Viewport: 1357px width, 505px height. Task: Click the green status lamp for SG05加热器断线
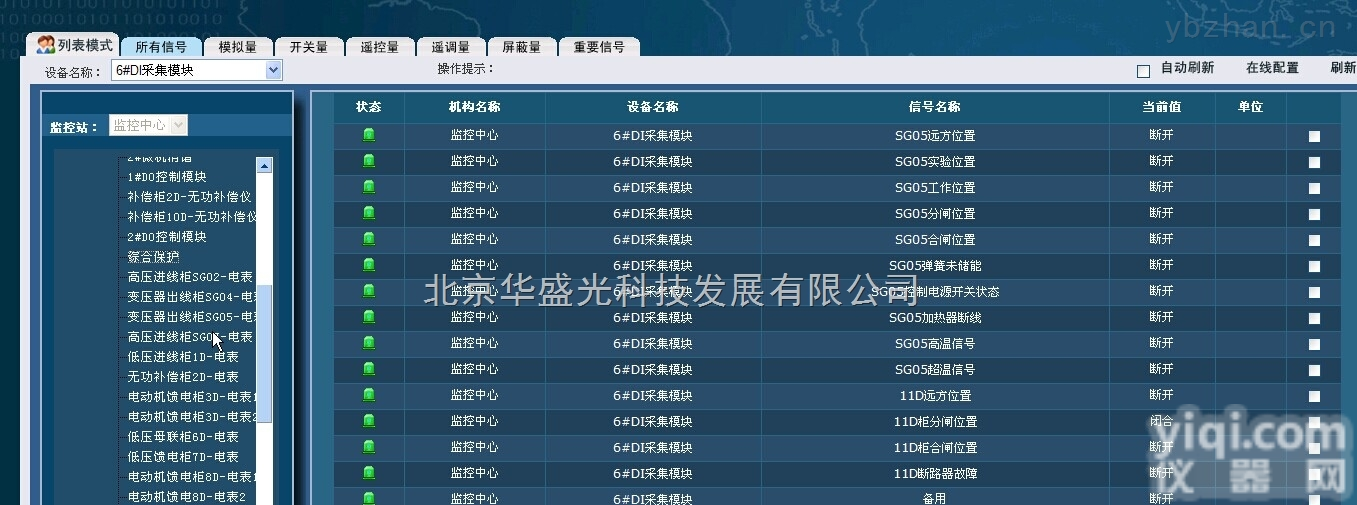[x=369, y=317]
